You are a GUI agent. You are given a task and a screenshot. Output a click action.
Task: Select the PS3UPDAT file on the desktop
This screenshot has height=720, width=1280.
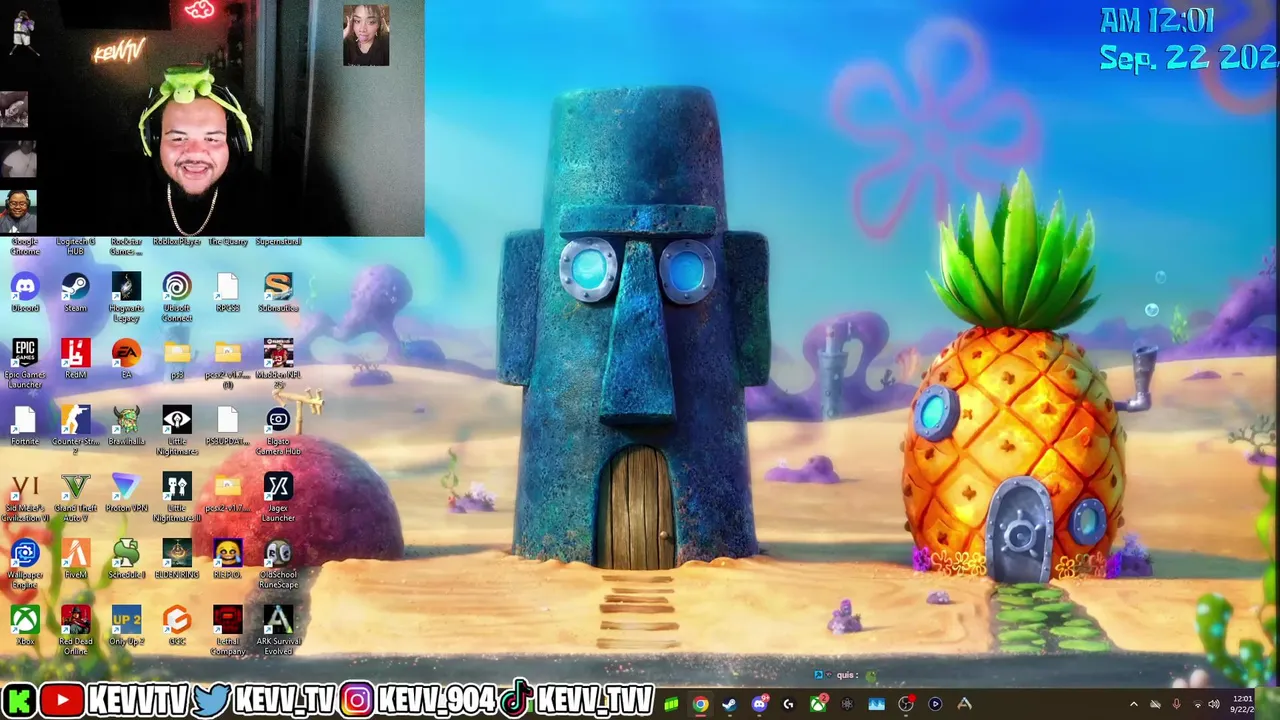[227, 426]
